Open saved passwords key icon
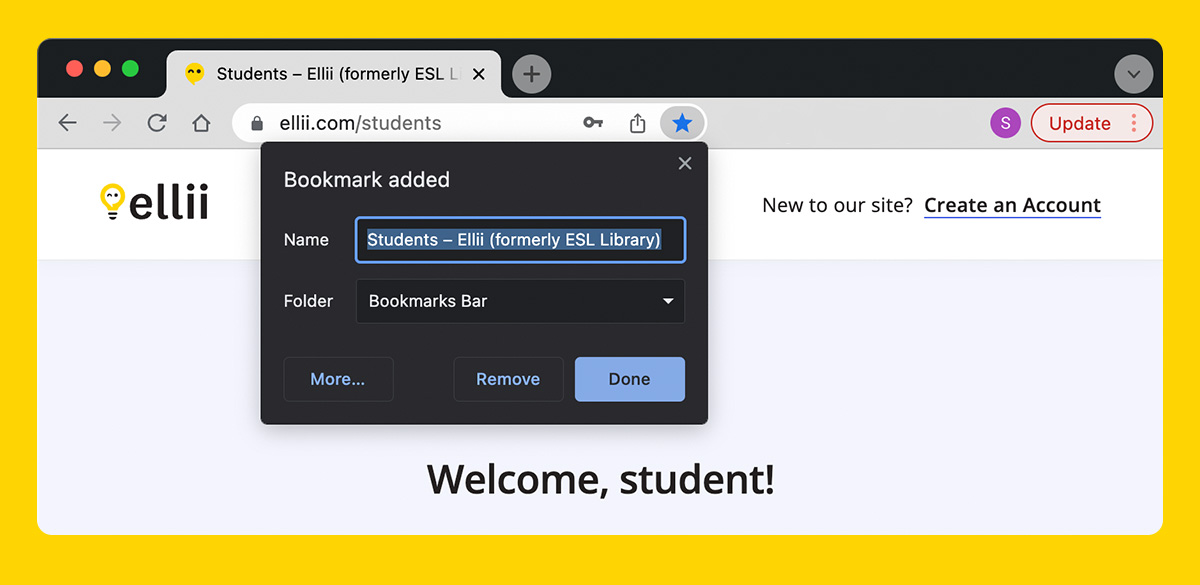Screen dimensions: 1200x585 pos(593,123)
